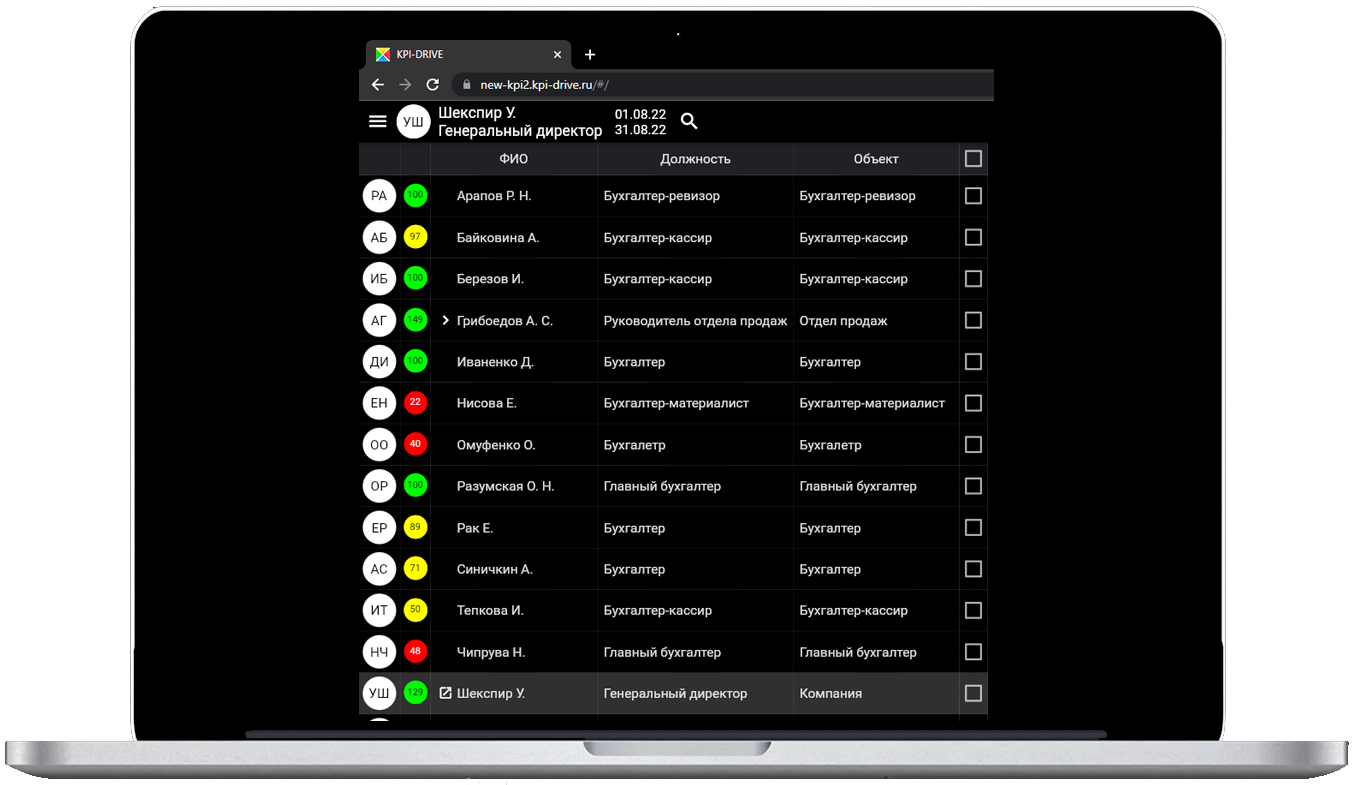Tick the checkbox for Омуфенко О.
The image size is (1352, 785).
click(x=973, y=445)
